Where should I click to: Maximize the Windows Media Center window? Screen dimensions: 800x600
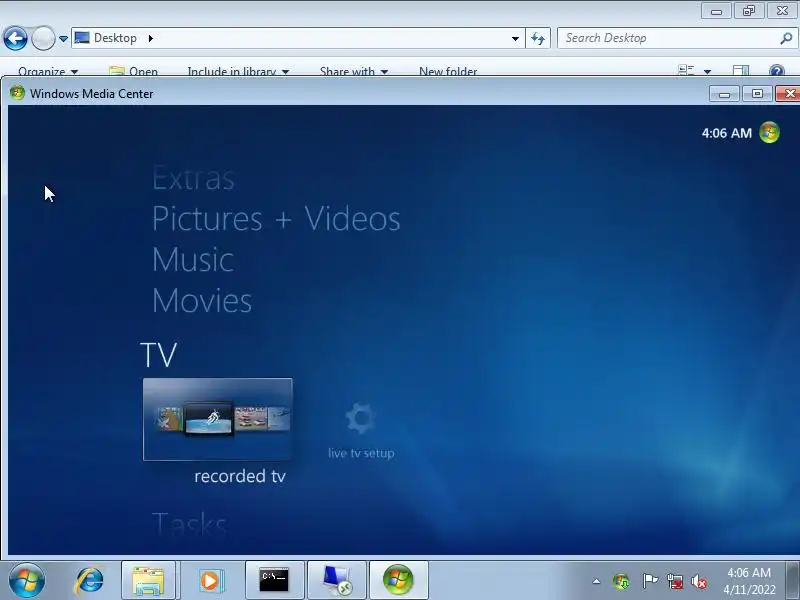(757, 94)
